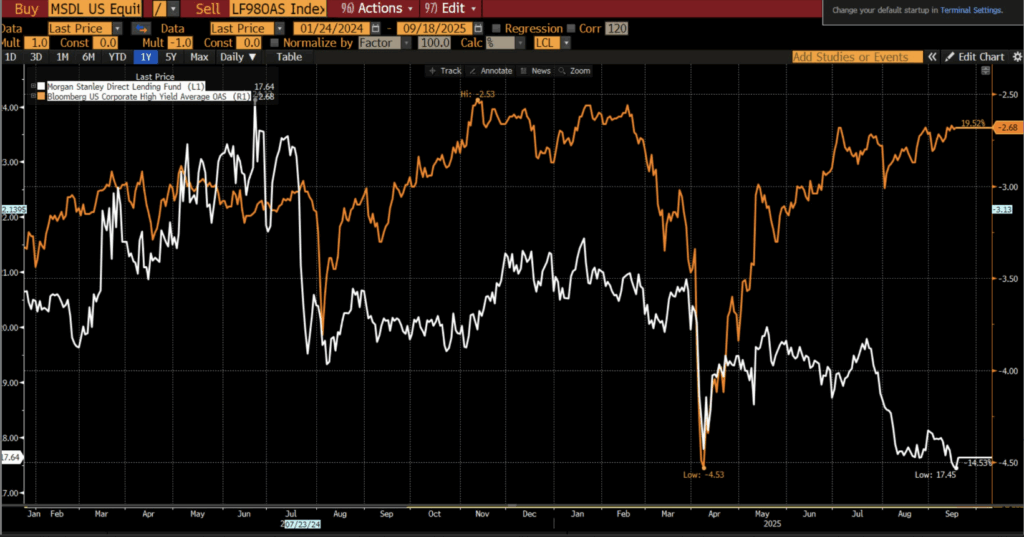Viewport: 1024px width, 537px height.
Task: Click the swap securities arrows icon
Action: [140, 29]
